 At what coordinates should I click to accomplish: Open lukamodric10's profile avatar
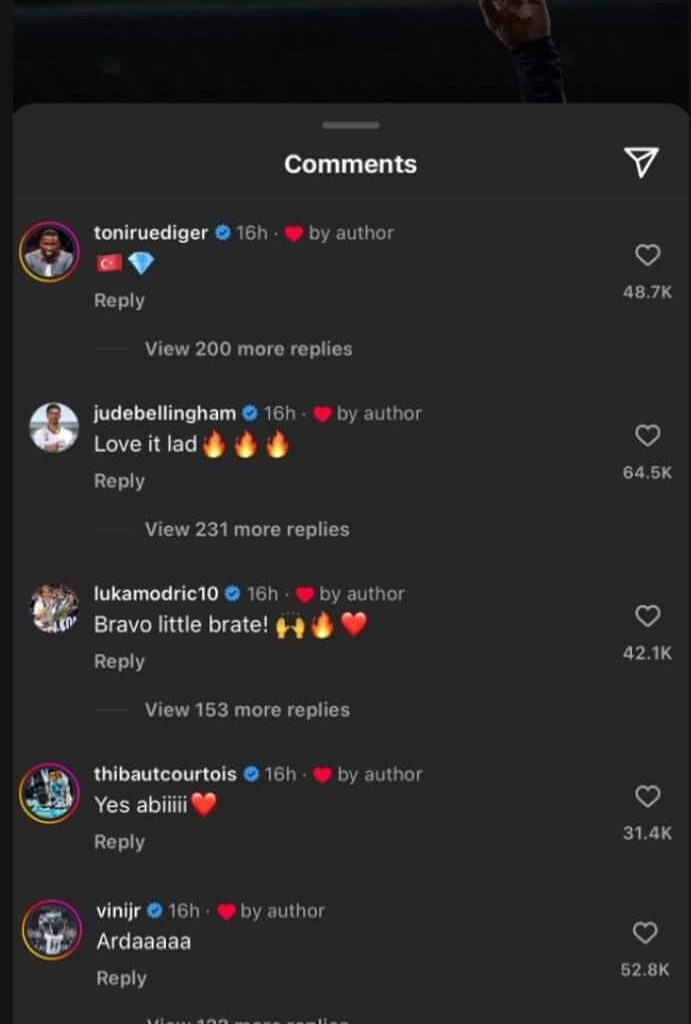54,608
